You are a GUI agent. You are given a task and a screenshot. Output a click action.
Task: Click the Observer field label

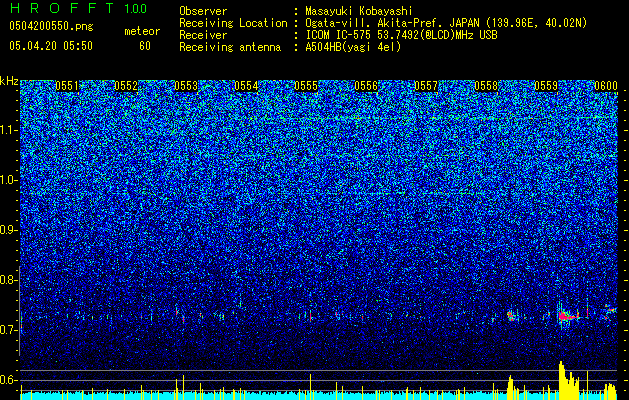(x=203, y=11)
